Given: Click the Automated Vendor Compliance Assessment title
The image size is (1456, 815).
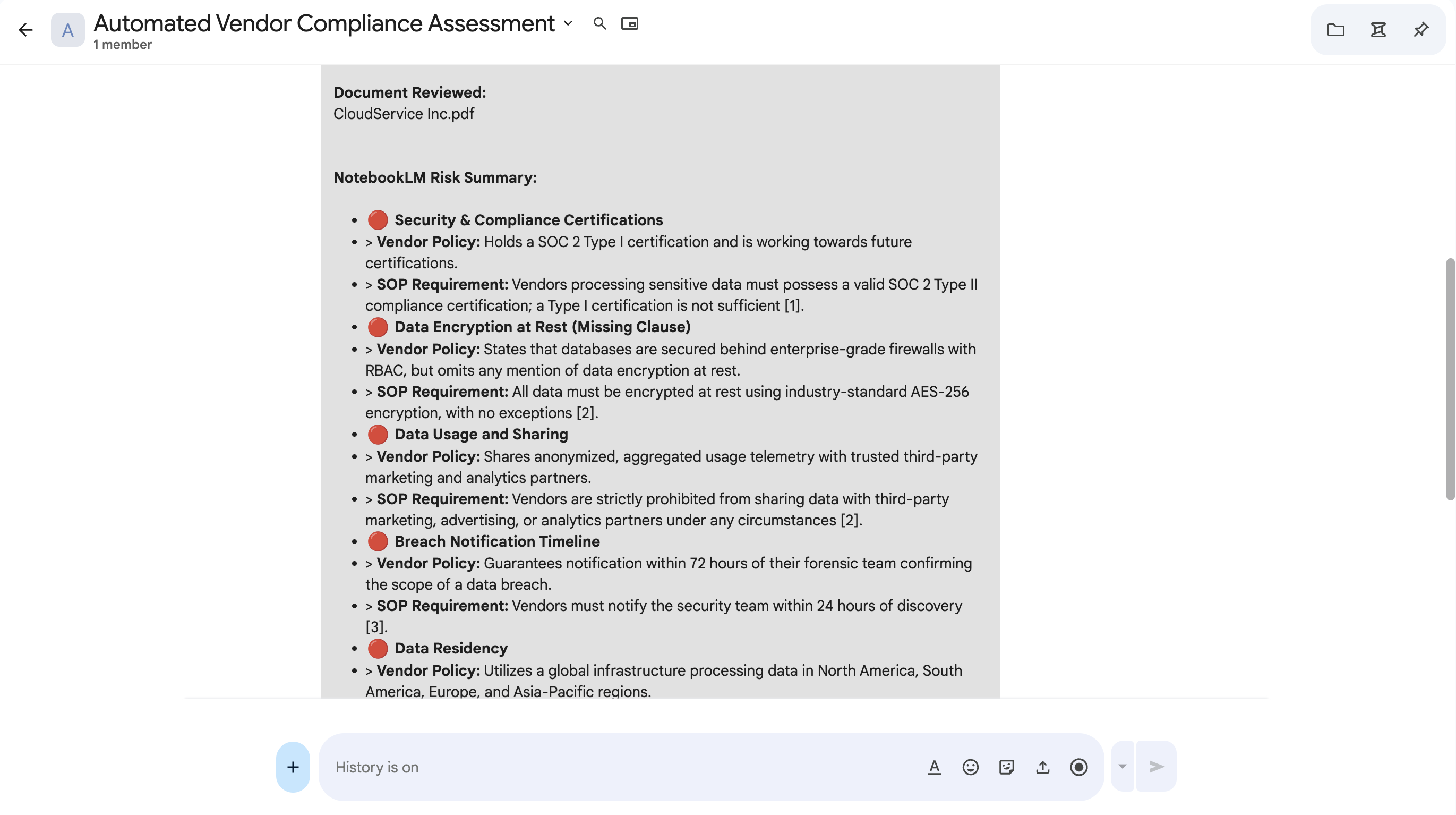Looking at the screenshot, I should click(324, 24).
